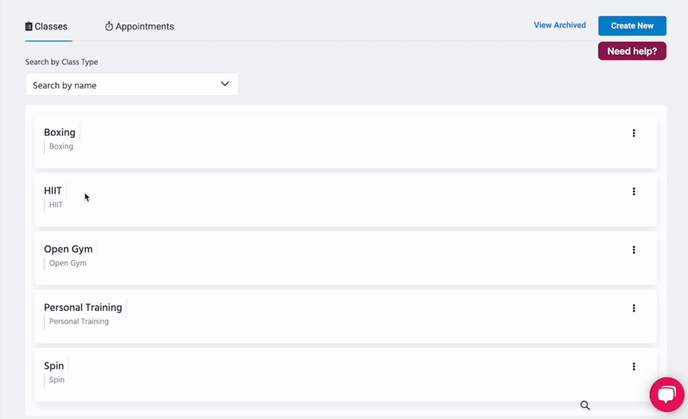Click the Create New button
688x419 pixels.
[632, 26]
